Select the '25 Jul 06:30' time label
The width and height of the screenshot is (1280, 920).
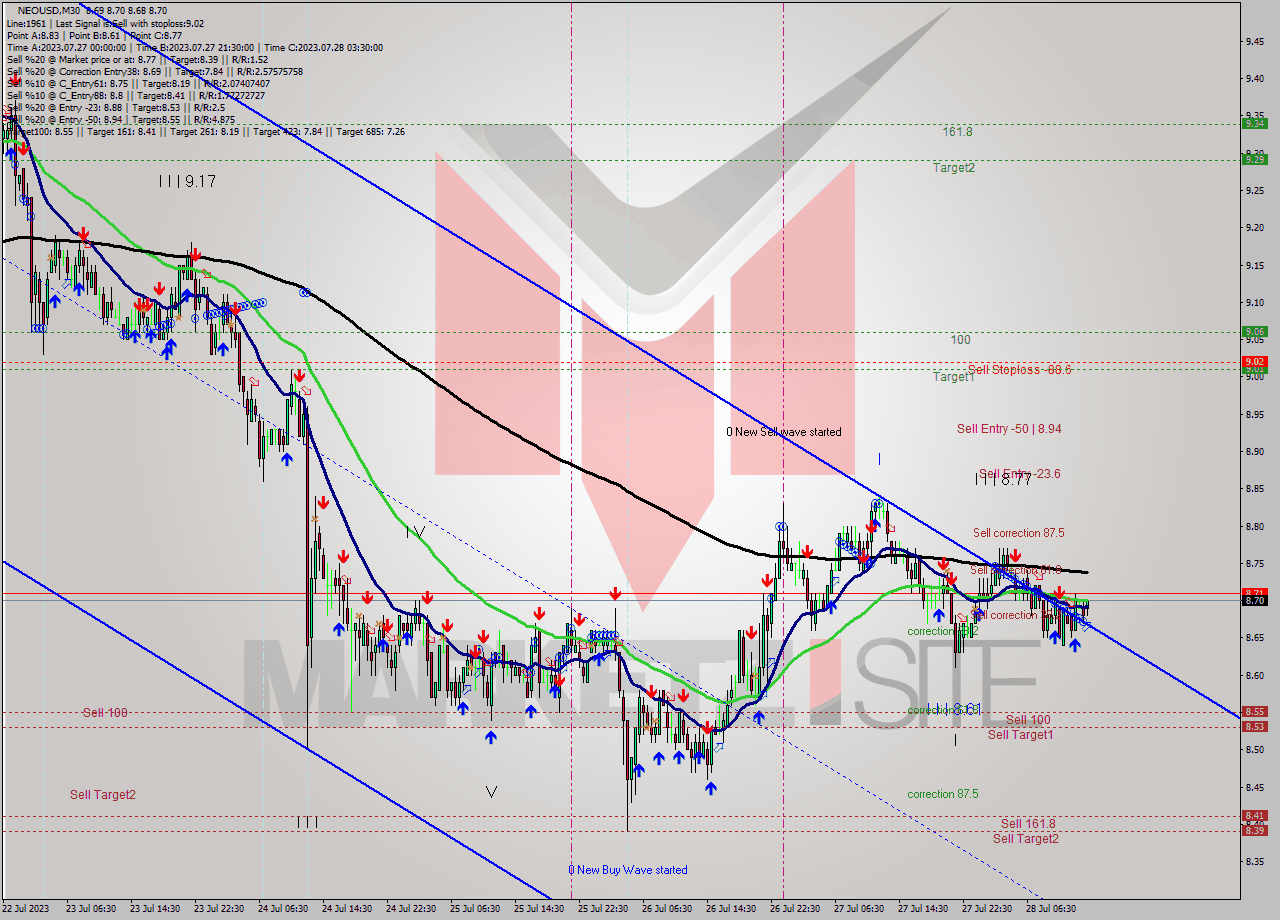pyautogui.click(x=475, y=909)
